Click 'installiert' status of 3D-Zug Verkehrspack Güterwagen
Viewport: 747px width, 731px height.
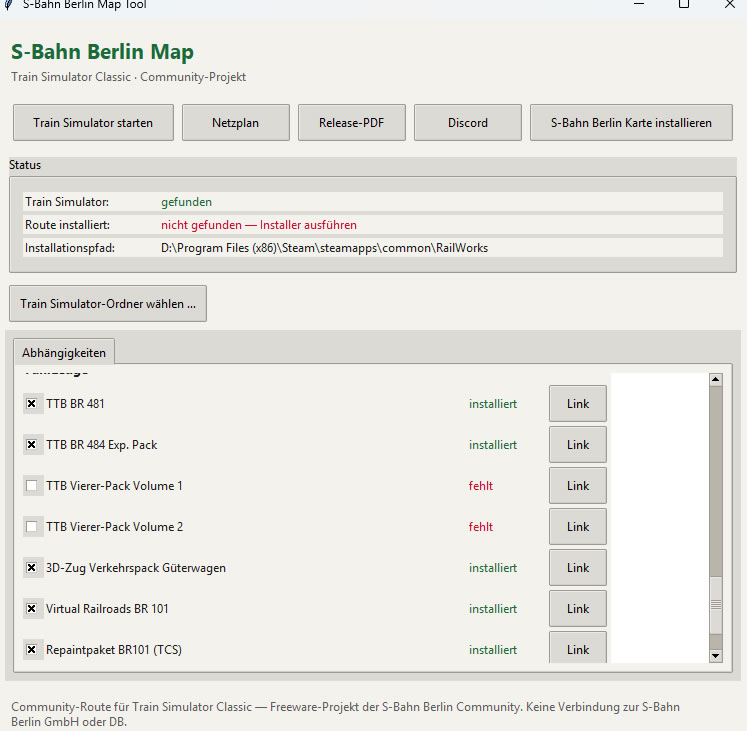coord(493,568)
